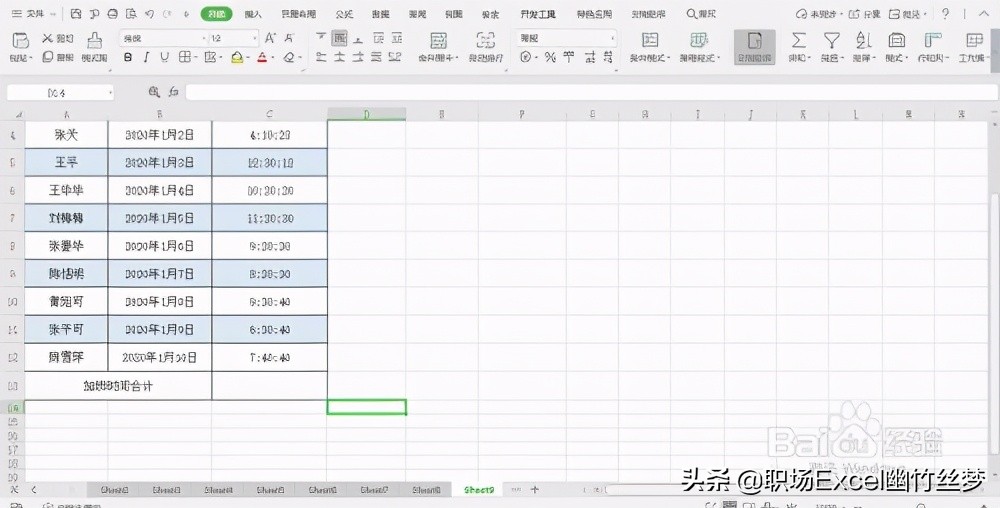Image resolution: width=1000 pixels, height=508 pixels.
Task: Click the decrease indent icon
Action: [x=378, y=38]
